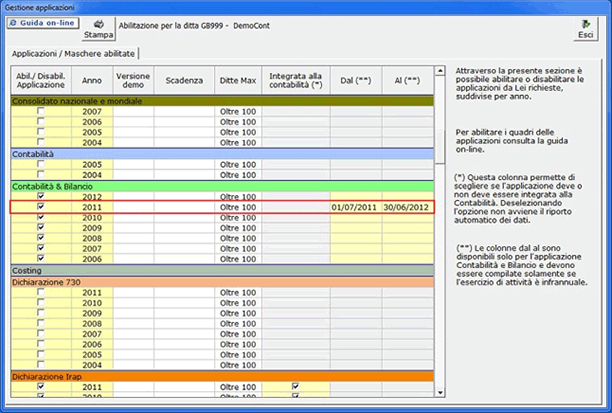Screen dimensions: 612x413
Task: Enable Dichiarazione 730 2005 checkbox
Action: click(41, 354)
